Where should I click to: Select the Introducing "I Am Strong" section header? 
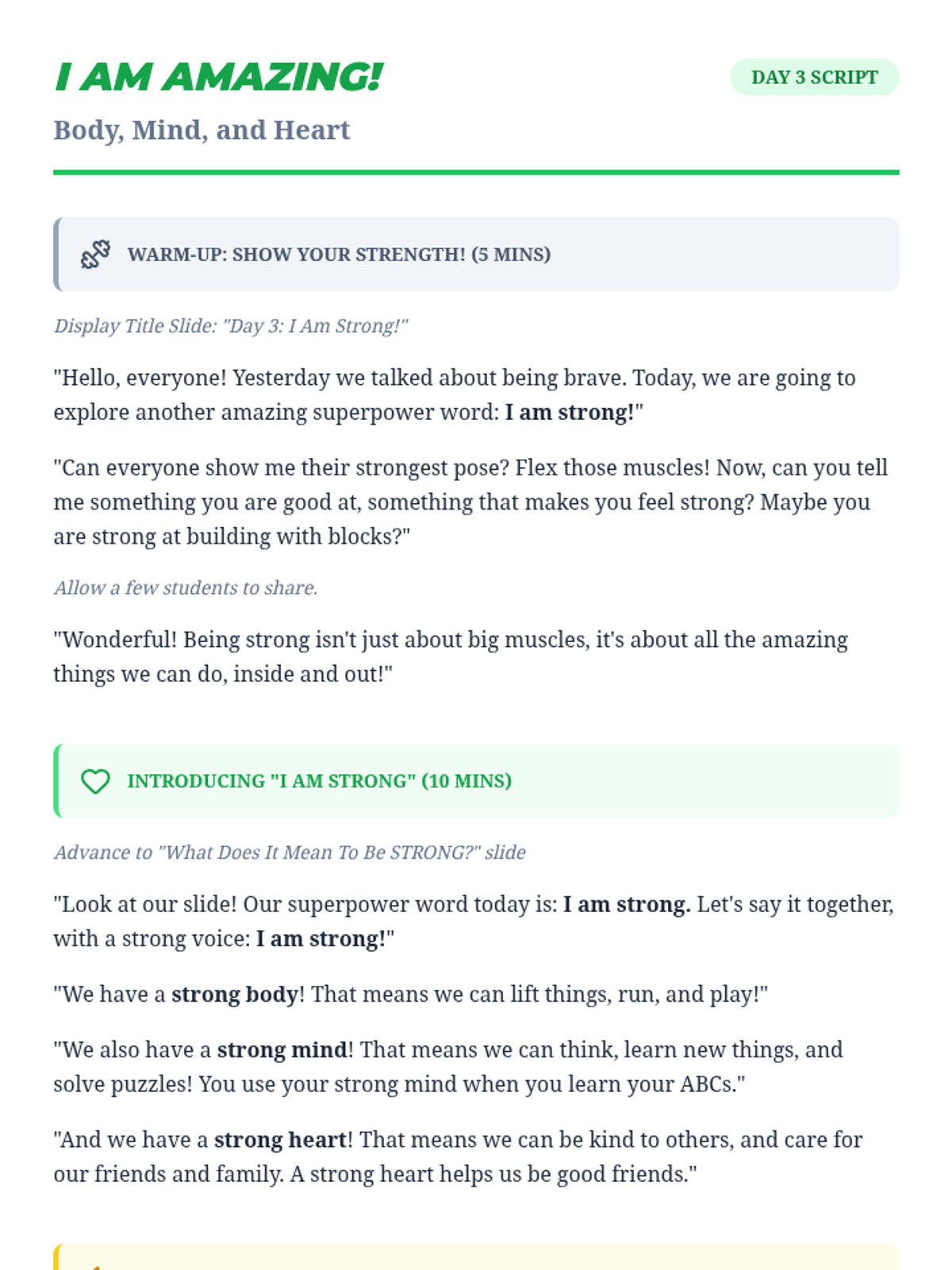319,781
